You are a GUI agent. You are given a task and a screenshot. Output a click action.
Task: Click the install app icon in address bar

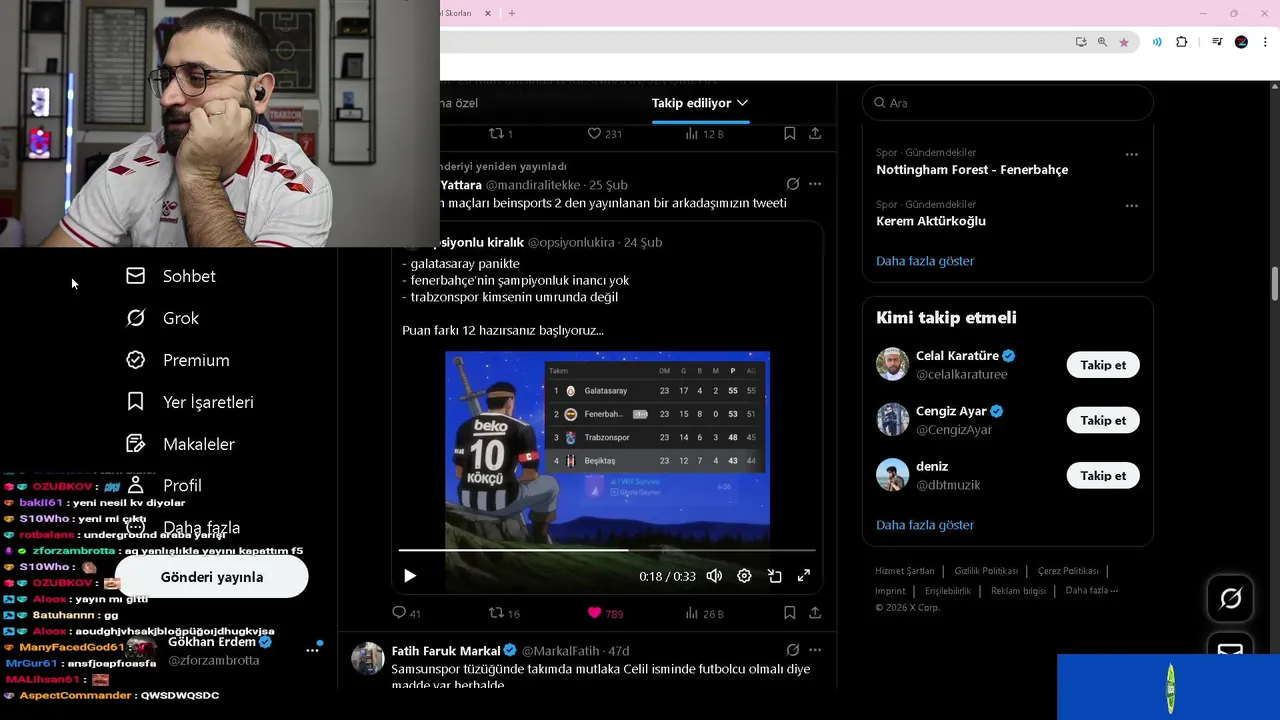1081,42
